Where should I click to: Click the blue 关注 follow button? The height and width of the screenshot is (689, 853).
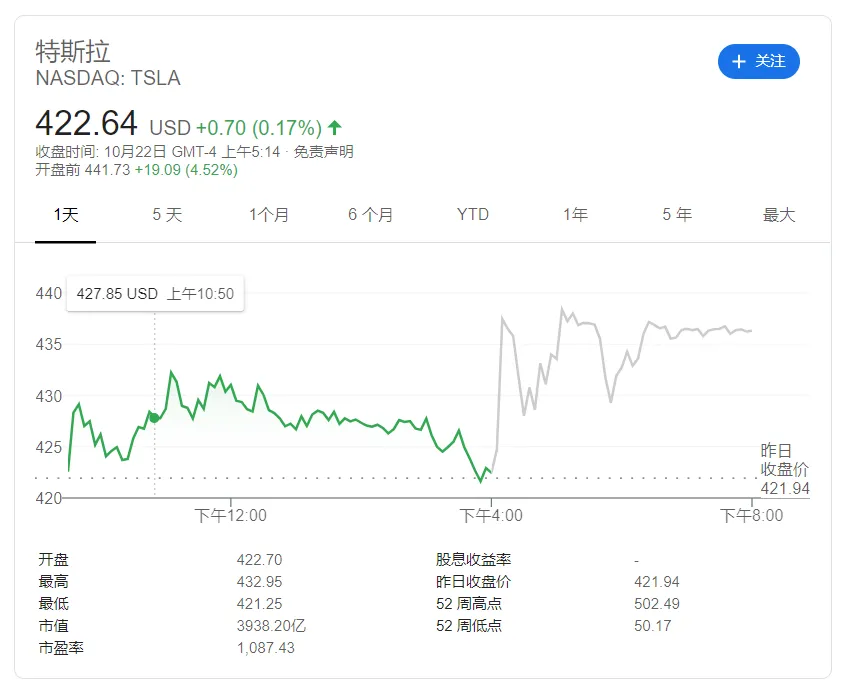(758, 61)
